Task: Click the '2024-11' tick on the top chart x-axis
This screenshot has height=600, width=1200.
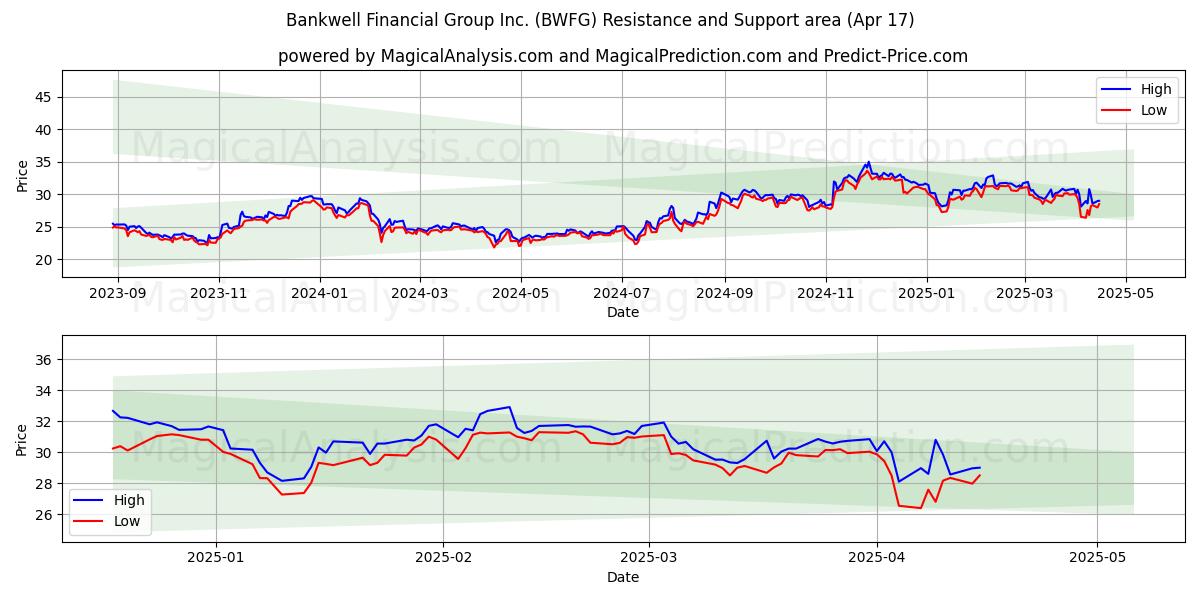Action: pyautogui.click(x=825, y=294)
